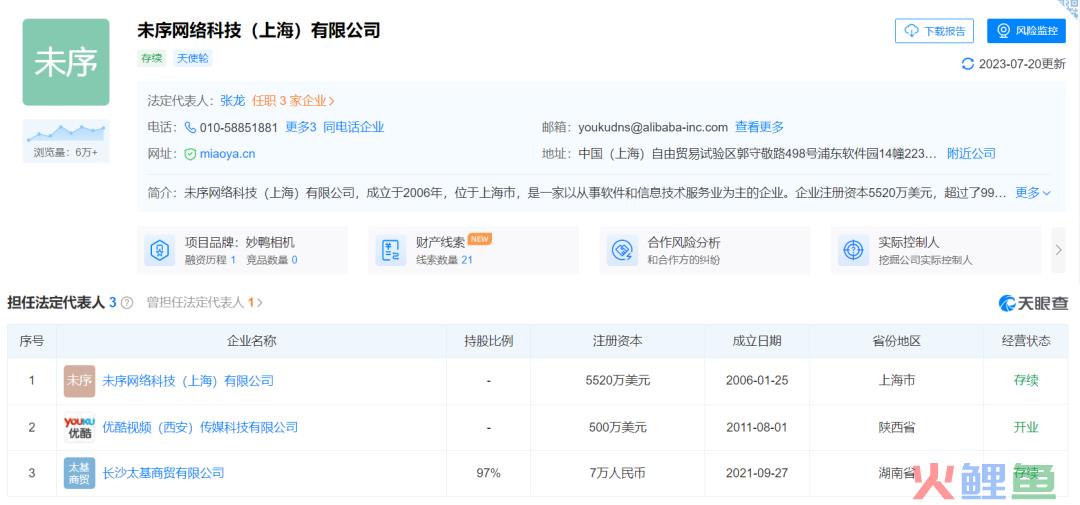Open the 财产线索 card title
1080x505 pixels.
pos(440,243)
